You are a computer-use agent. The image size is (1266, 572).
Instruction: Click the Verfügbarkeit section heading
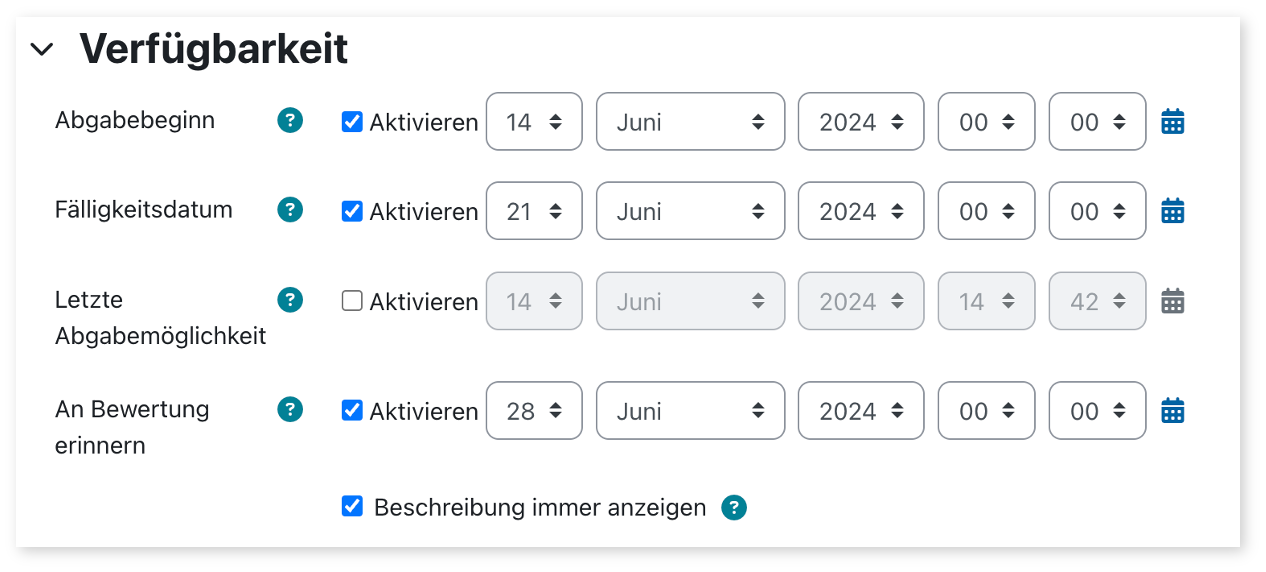[213, 49]
